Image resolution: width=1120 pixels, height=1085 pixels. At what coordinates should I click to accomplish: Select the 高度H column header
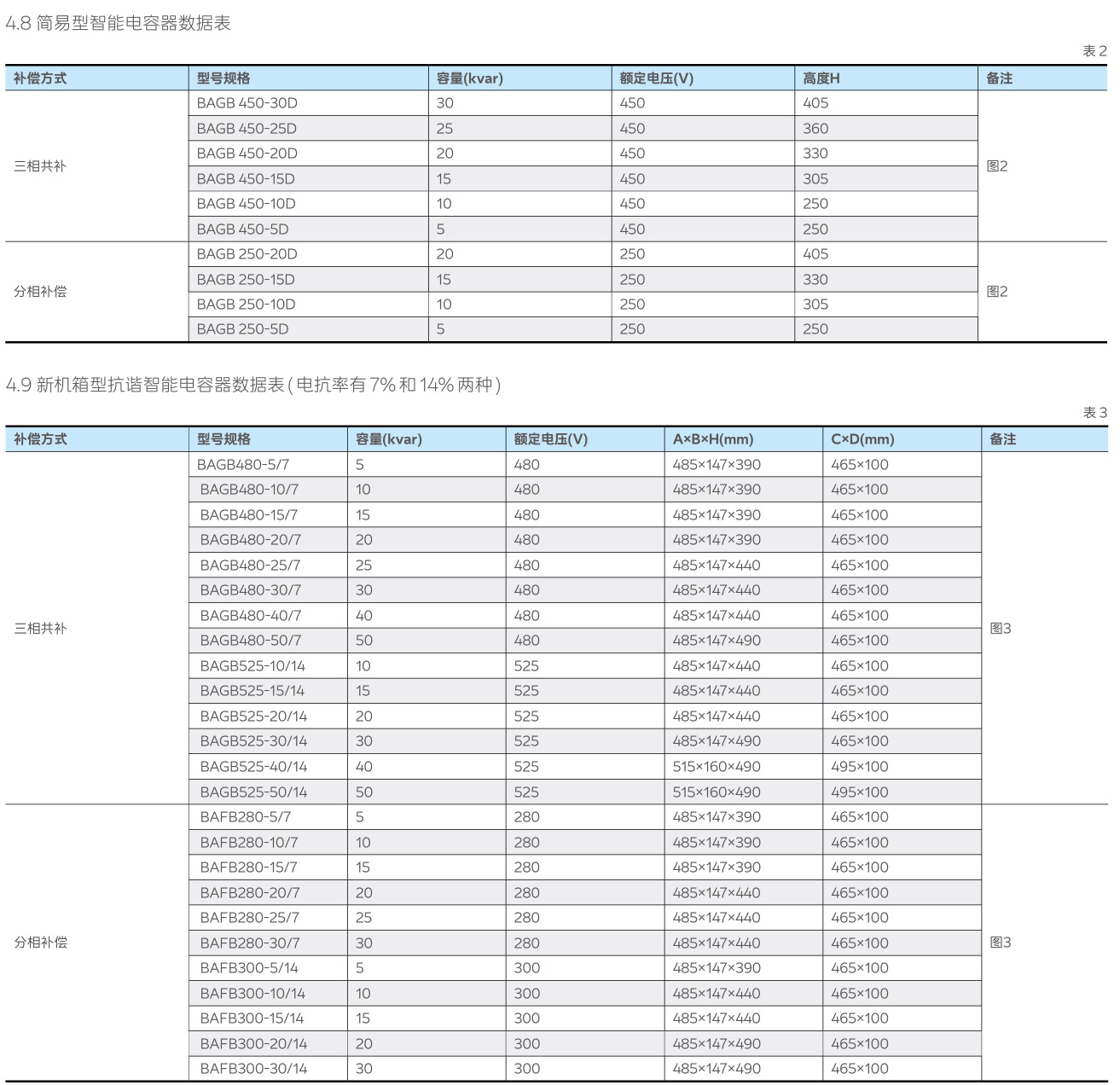coord(821,78)
